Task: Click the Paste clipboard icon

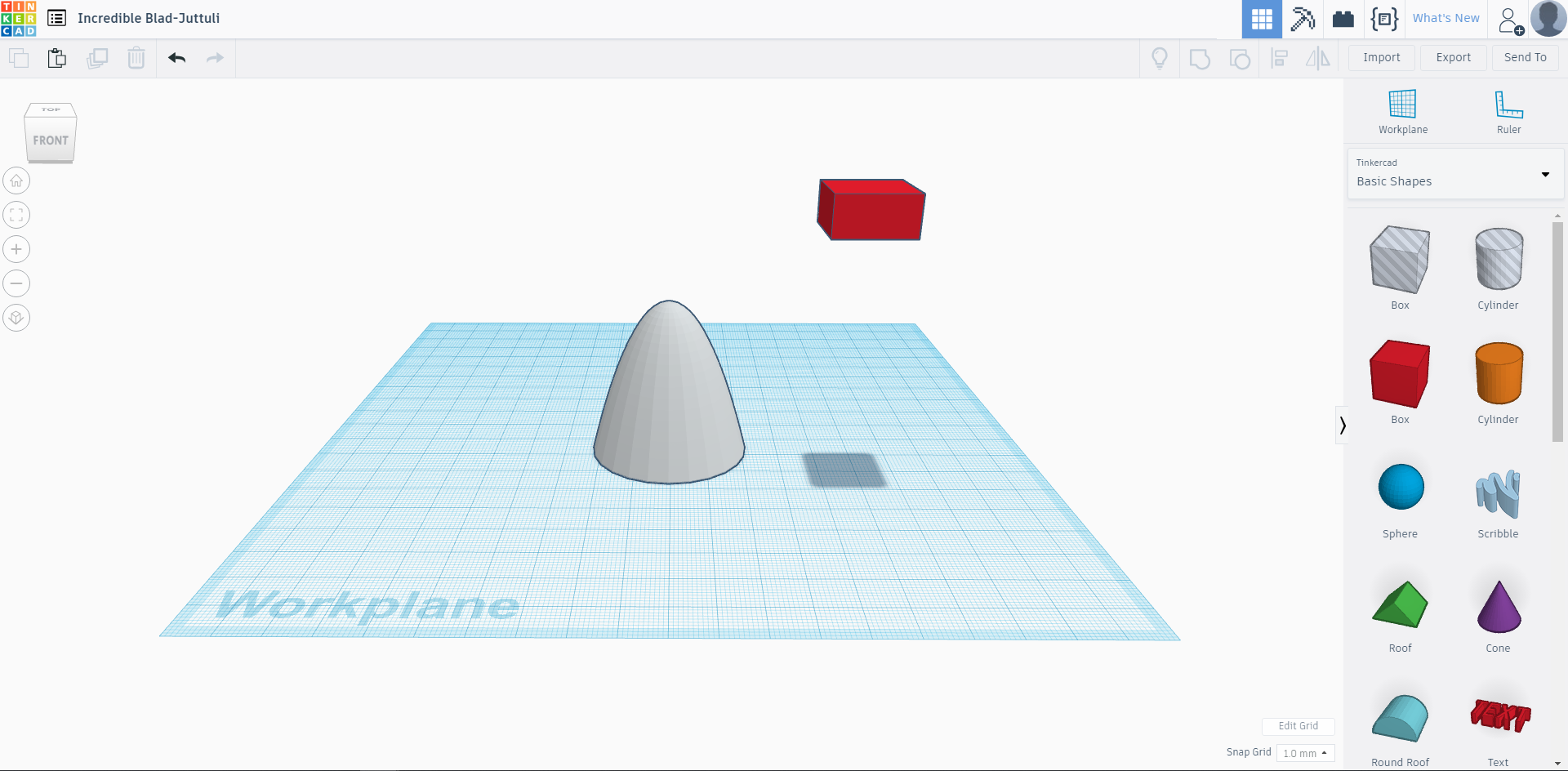Action: point(57,58)
